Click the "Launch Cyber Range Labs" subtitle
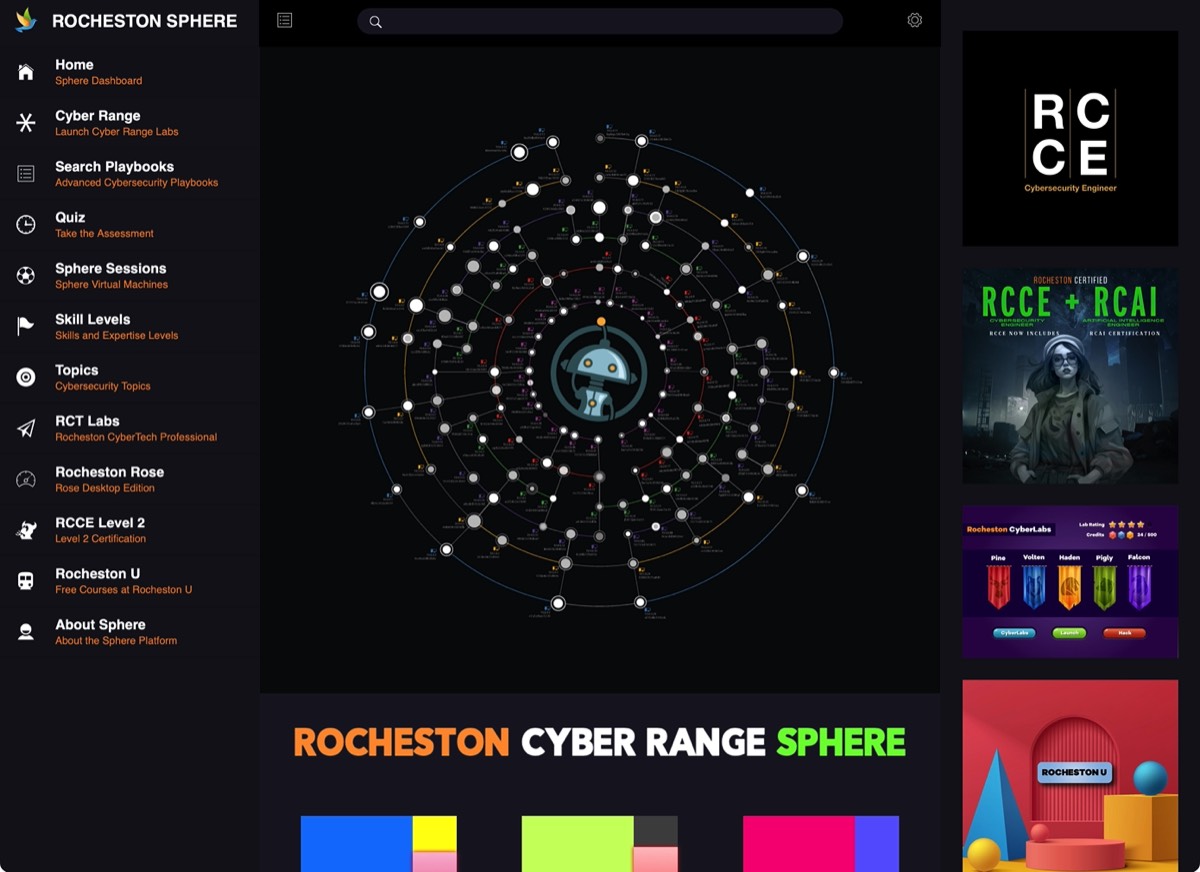 (x=117, y=132)
